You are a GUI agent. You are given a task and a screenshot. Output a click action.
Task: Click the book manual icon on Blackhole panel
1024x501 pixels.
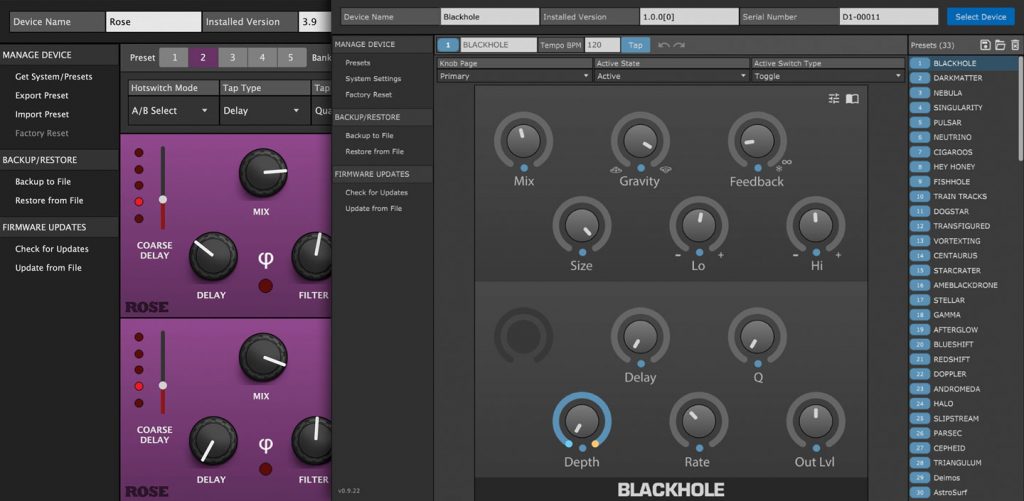[852, 98]
